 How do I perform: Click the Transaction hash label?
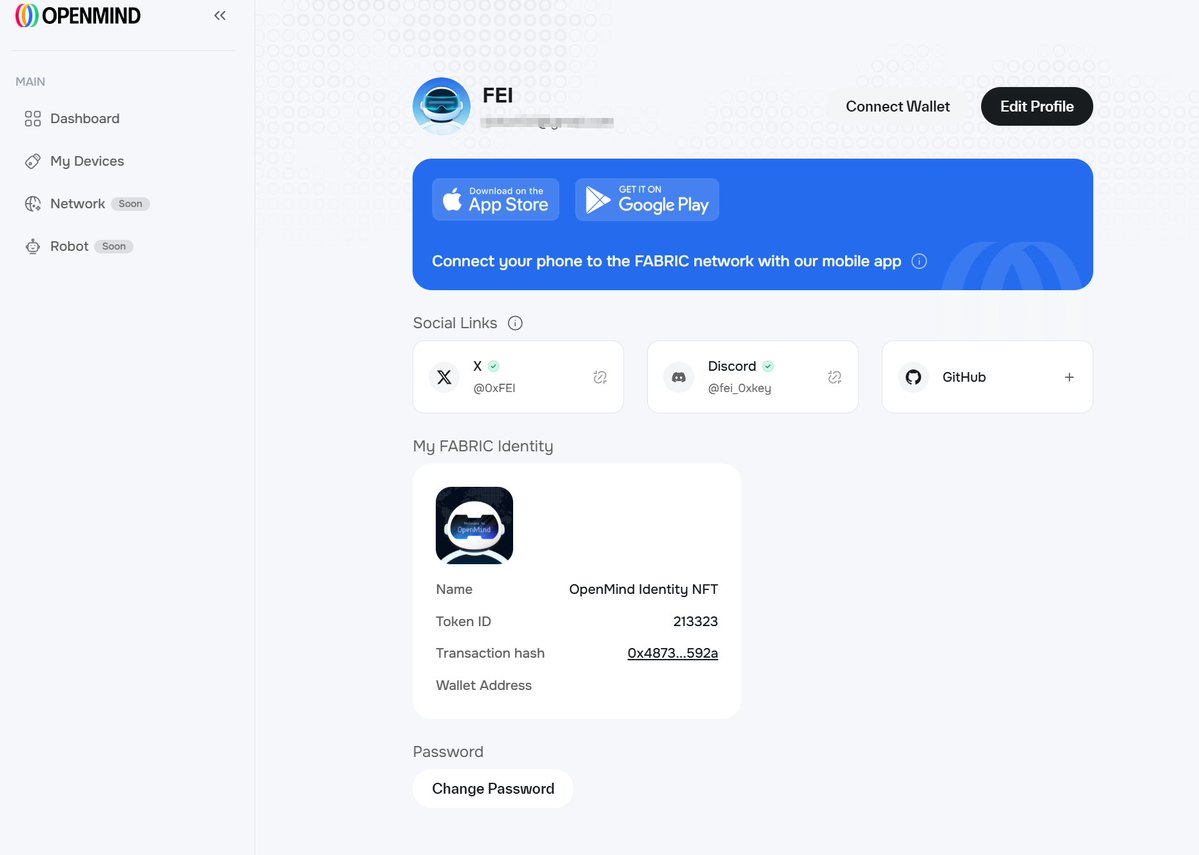490,653
